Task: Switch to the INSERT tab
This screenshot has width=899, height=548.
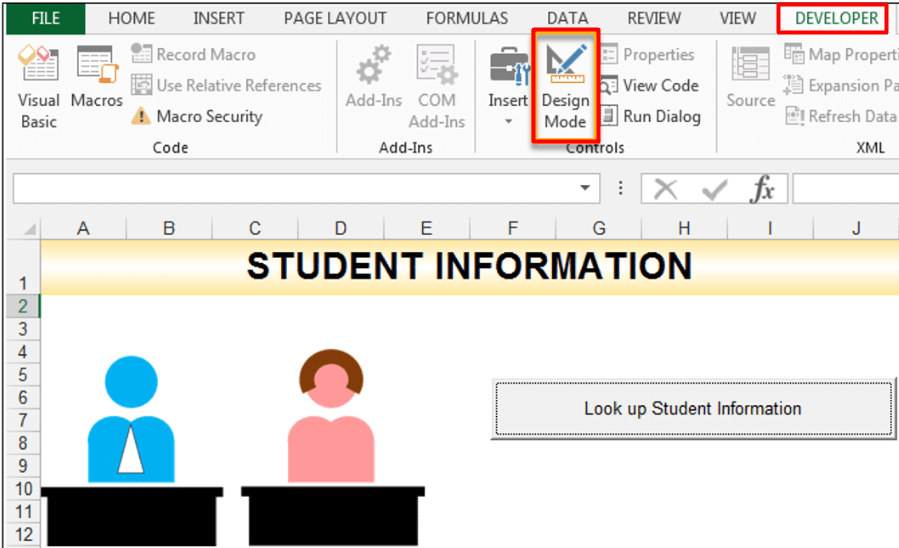Action: (x=218, y=18)
